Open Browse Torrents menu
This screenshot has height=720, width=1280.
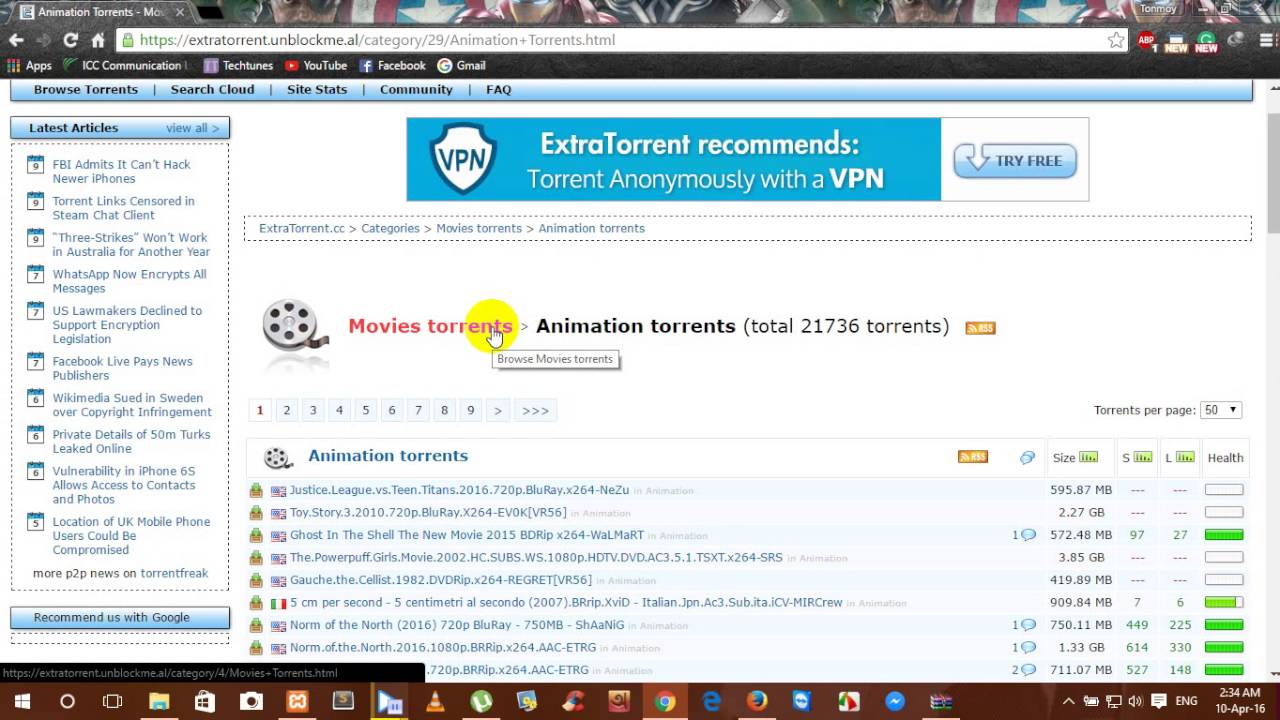pyautogui.click(x=86, y=89)
